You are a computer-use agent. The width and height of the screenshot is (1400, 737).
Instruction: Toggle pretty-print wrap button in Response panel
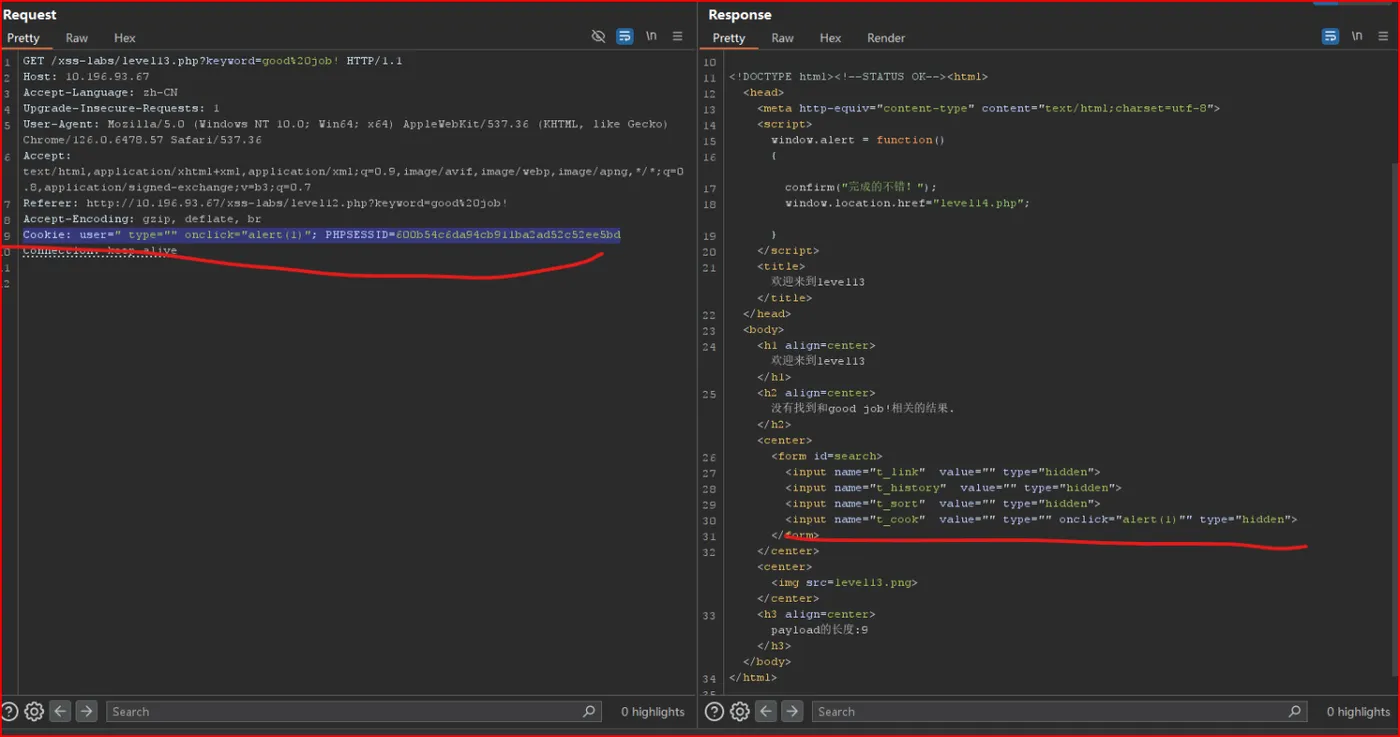coord(1330,36)
